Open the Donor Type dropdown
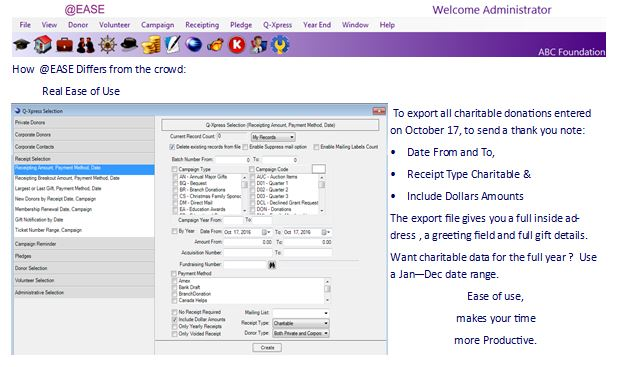Screen dimensions: 619x367 (x=301, y=333)
